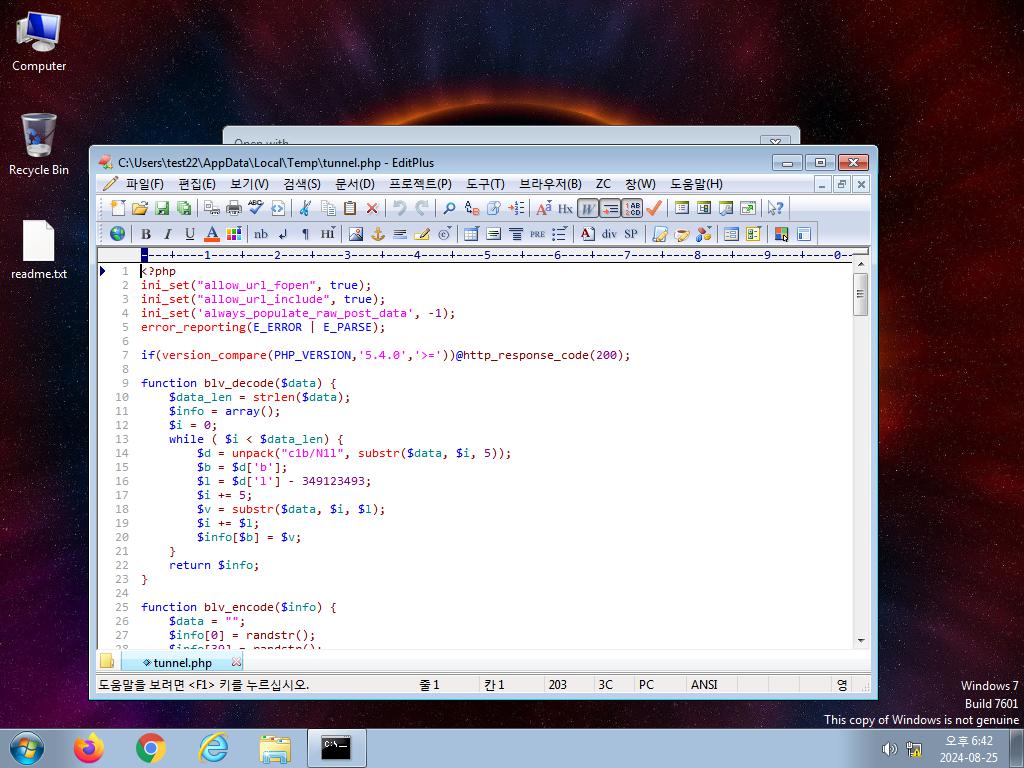
Task: Click the Go to Line icon
Action: pyautogui.click(x=516, y=208)
